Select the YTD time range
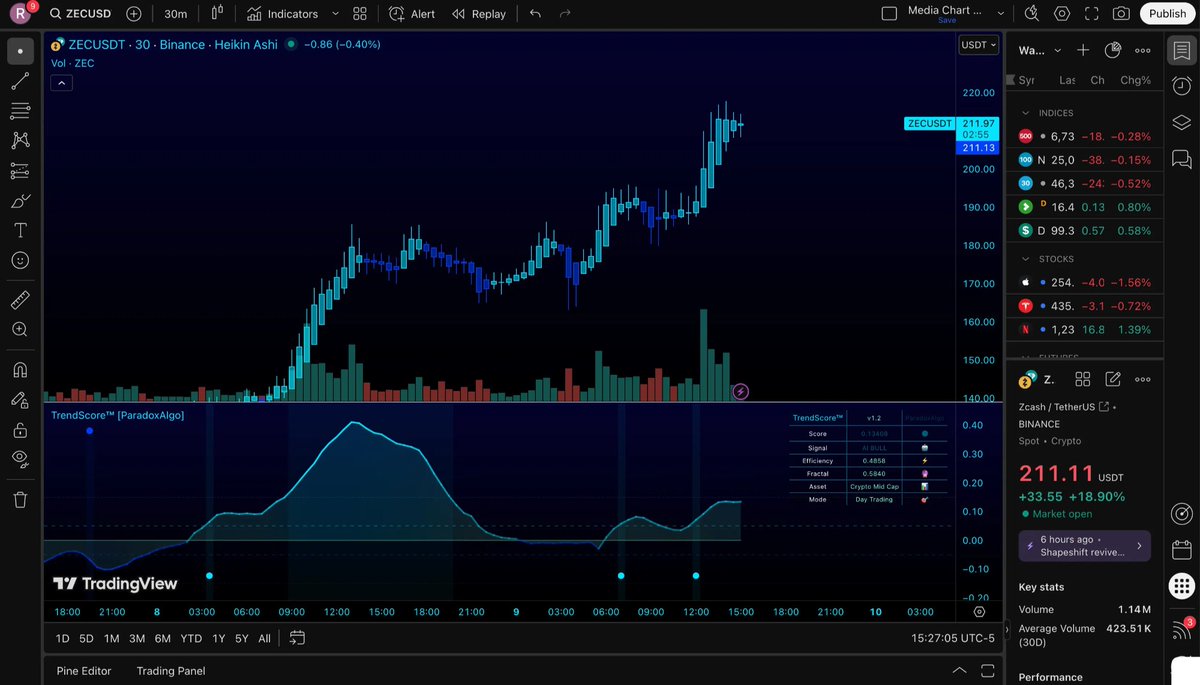The width and height of the screenshot is (1200, 685). (191, 638)
